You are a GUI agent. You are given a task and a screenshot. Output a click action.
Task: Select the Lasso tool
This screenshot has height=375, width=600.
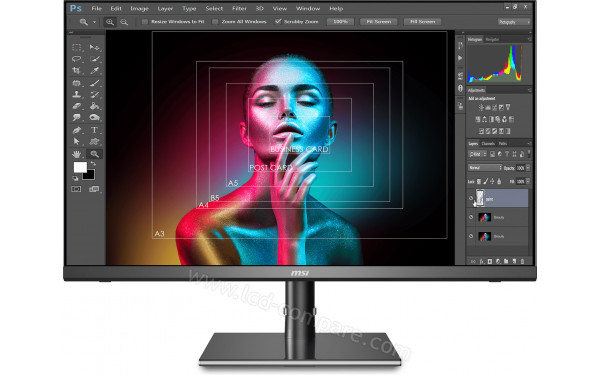pyautogui.click(x=77, y=59)
